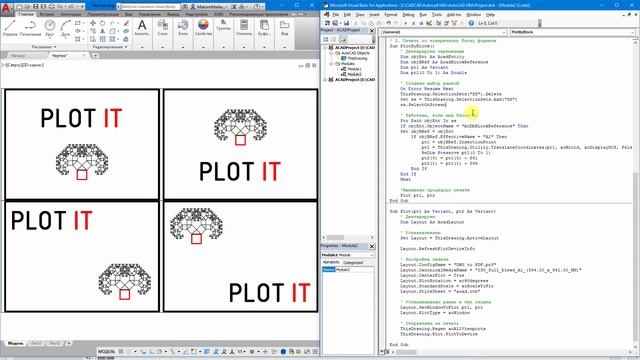
Task: Click the Run Sub play icon in VBA toolbar
Action: [405, 23]
